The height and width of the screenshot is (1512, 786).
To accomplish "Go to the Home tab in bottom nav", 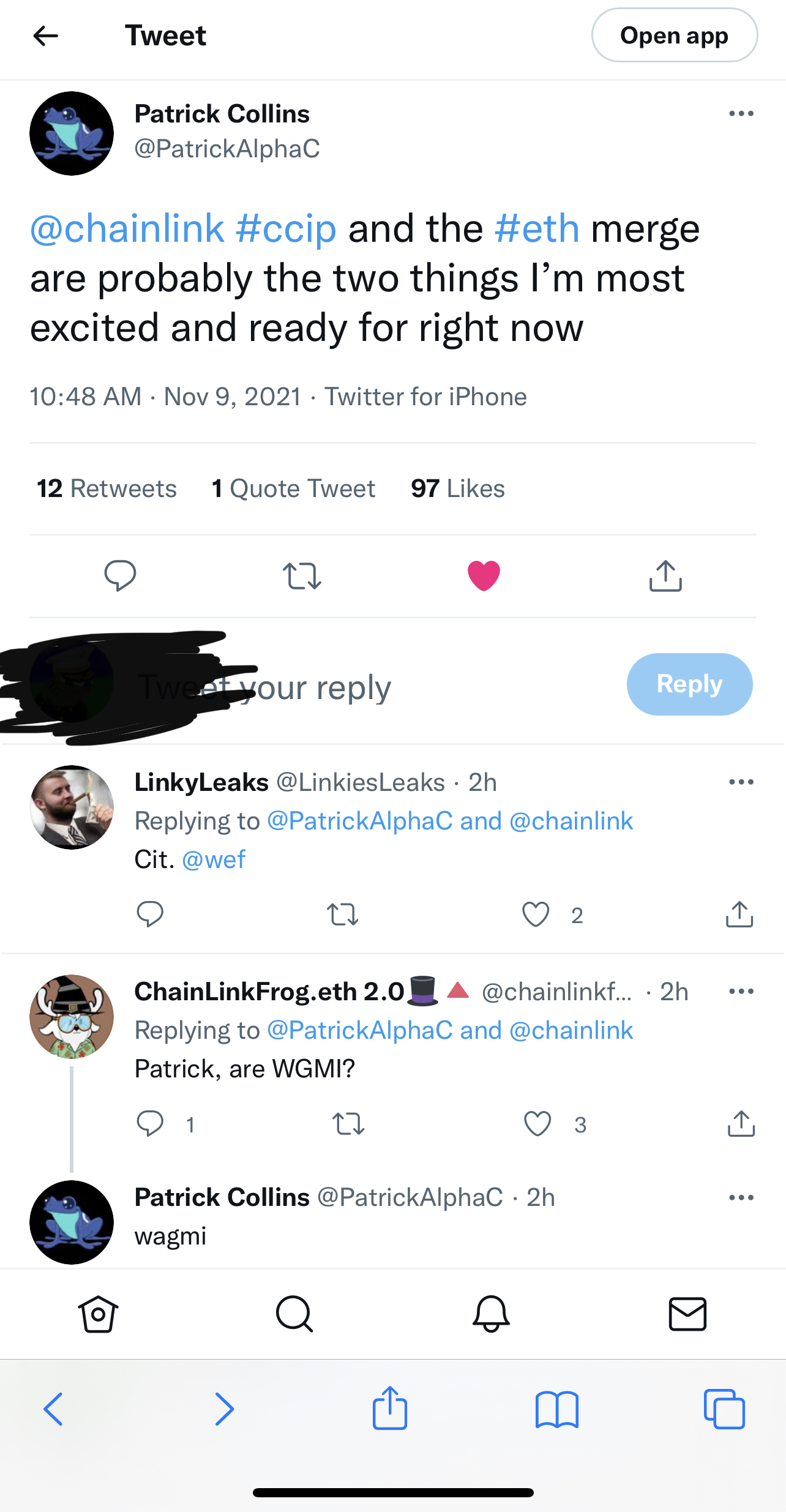I will pyautogui.click(x=98, y=1314).
